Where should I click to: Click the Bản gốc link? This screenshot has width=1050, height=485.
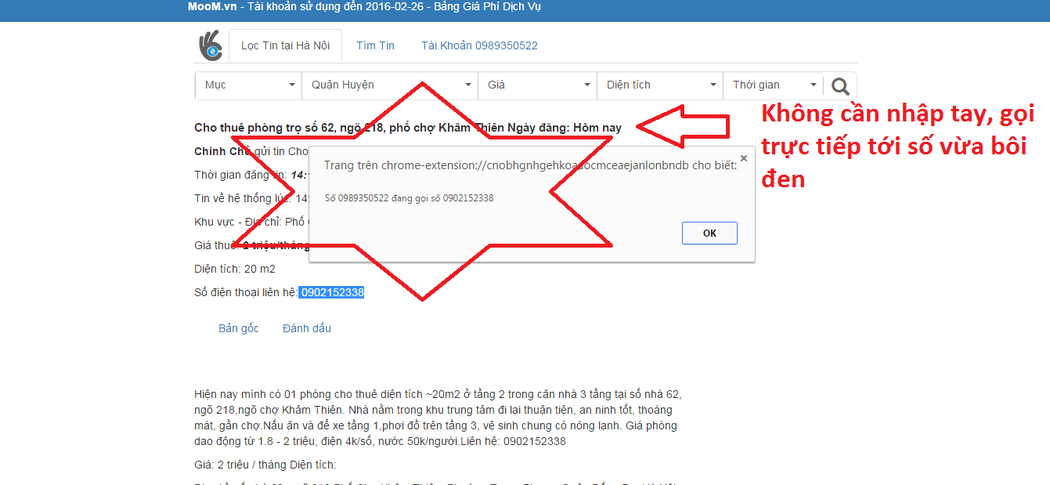(x=238, y=328)
